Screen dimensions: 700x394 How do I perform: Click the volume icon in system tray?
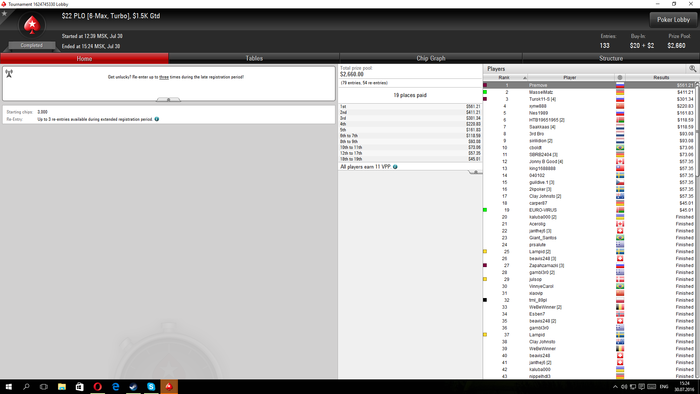[x=624, y=387]
